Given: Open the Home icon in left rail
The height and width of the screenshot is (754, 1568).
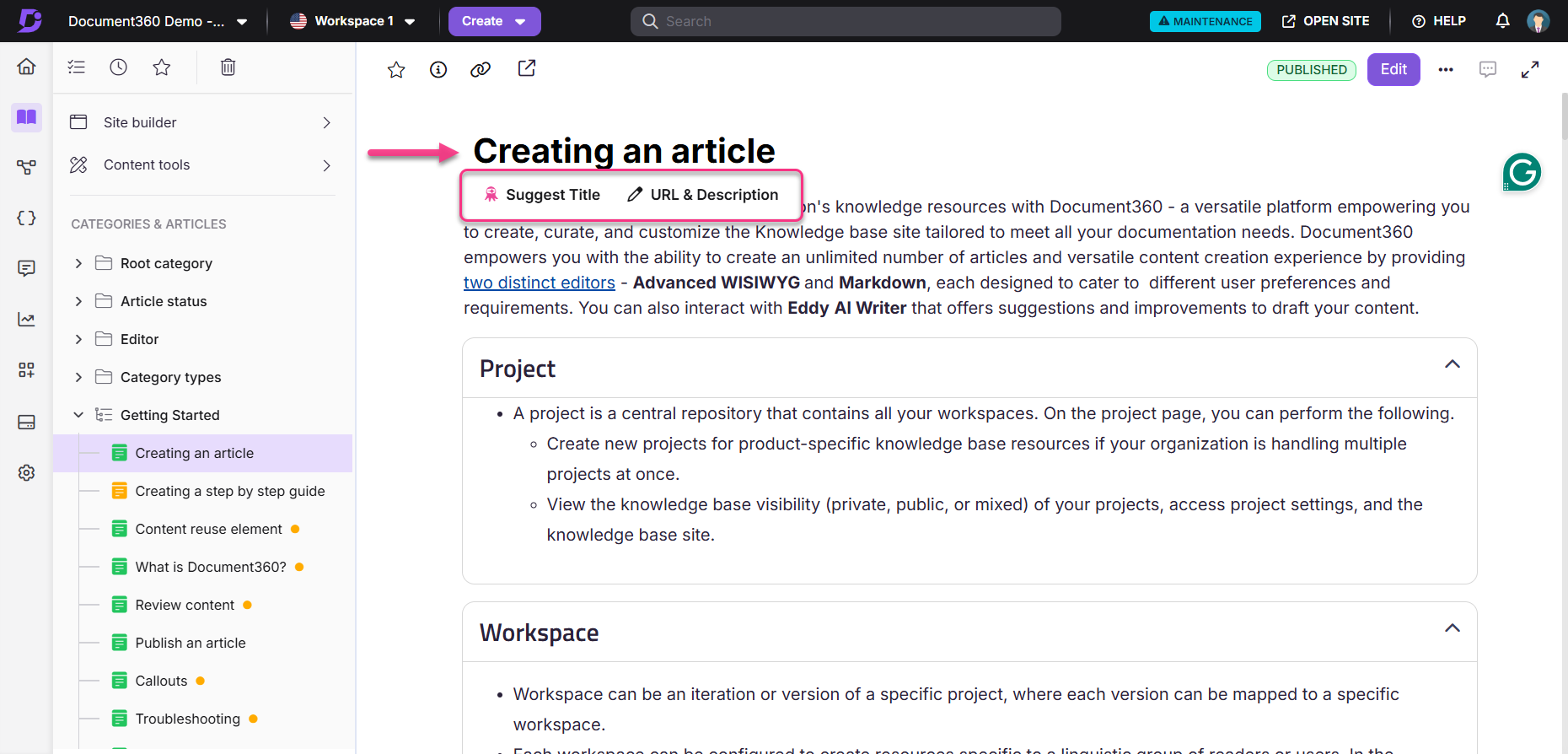Looking at the screenshot, I should click(x=26, y=67).
